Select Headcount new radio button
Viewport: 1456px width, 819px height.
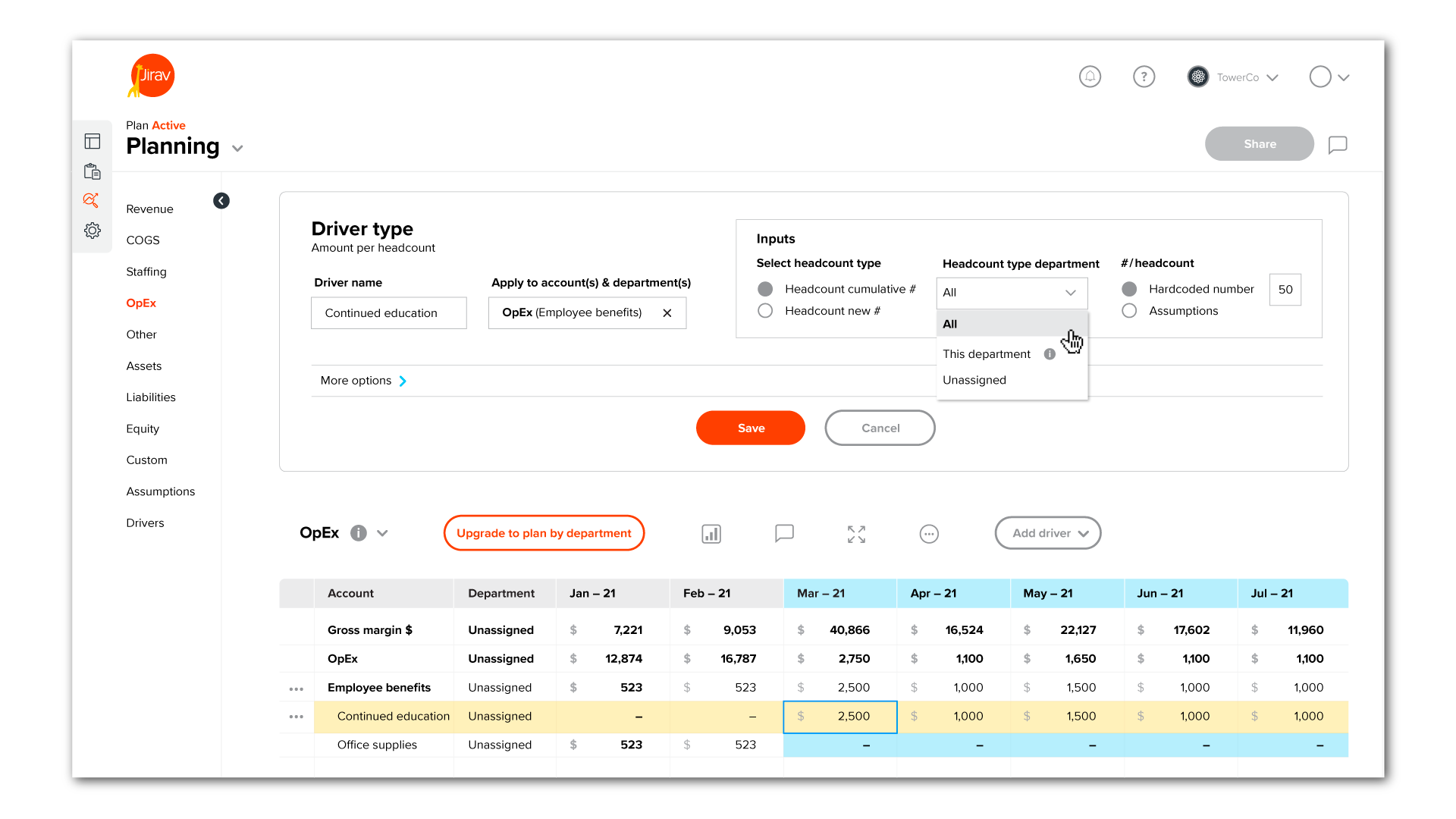767,311
